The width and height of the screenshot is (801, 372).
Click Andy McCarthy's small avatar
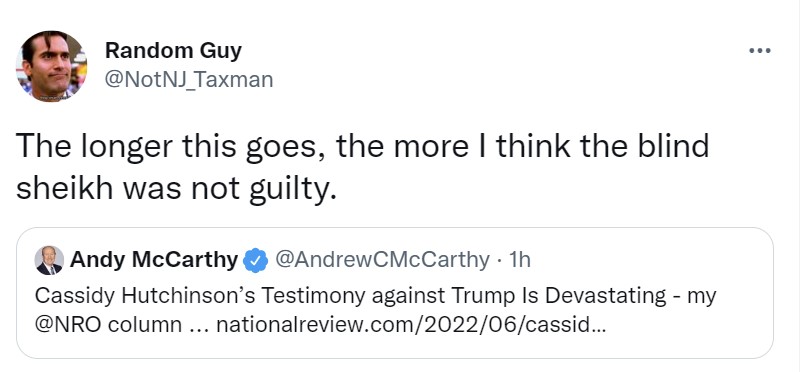[x=49, y=260]
